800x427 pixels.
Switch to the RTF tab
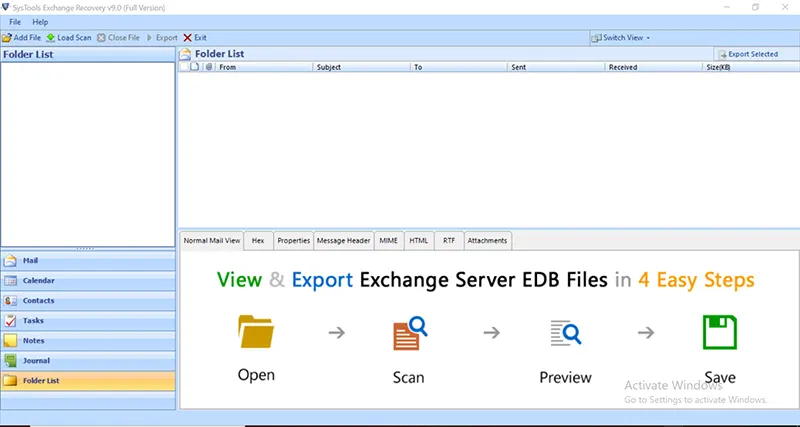[449, 241]
